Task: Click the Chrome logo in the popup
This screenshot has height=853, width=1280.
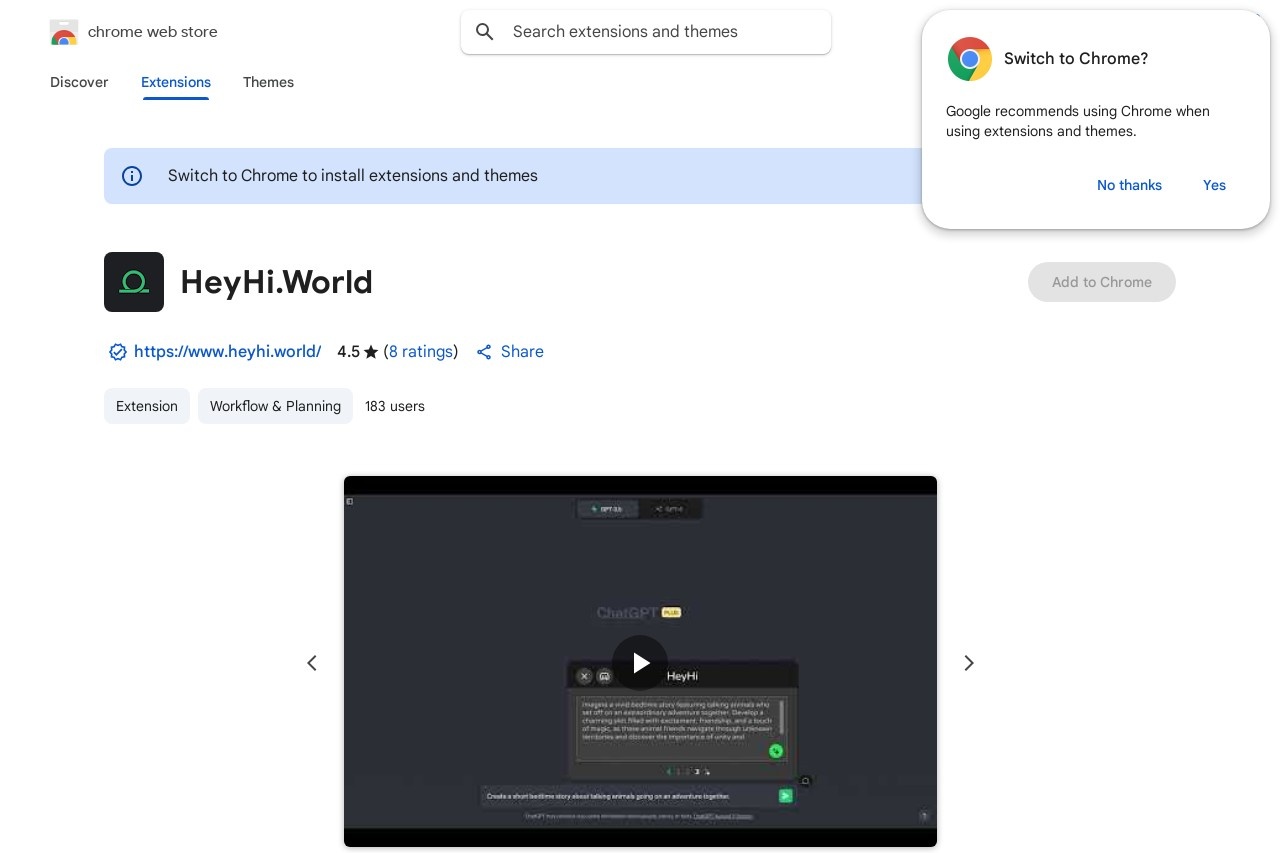Action: pyautogui.click(x=970, y=59)
